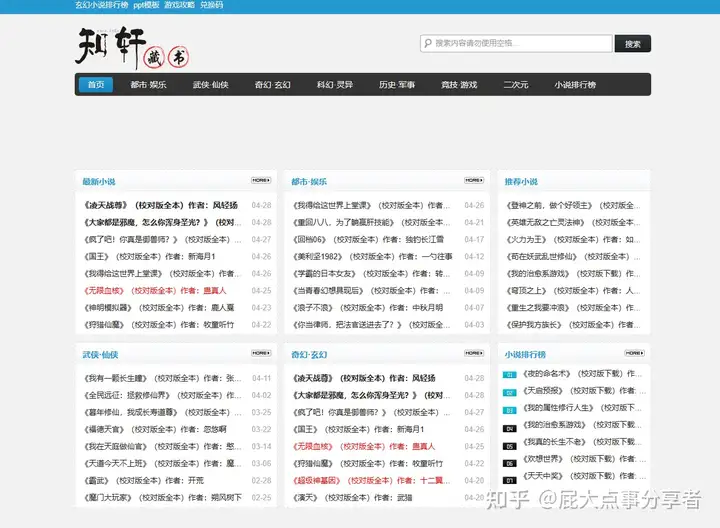720x528 pixels.
Task: Open 《登神之前,做个好领主》 entry
Action: pos(573,205)
